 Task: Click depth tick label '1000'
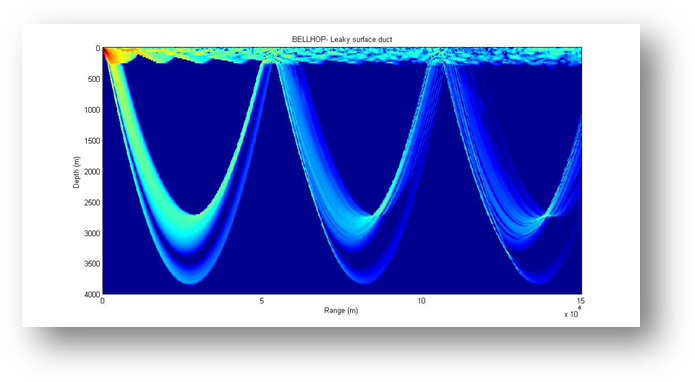92,110
